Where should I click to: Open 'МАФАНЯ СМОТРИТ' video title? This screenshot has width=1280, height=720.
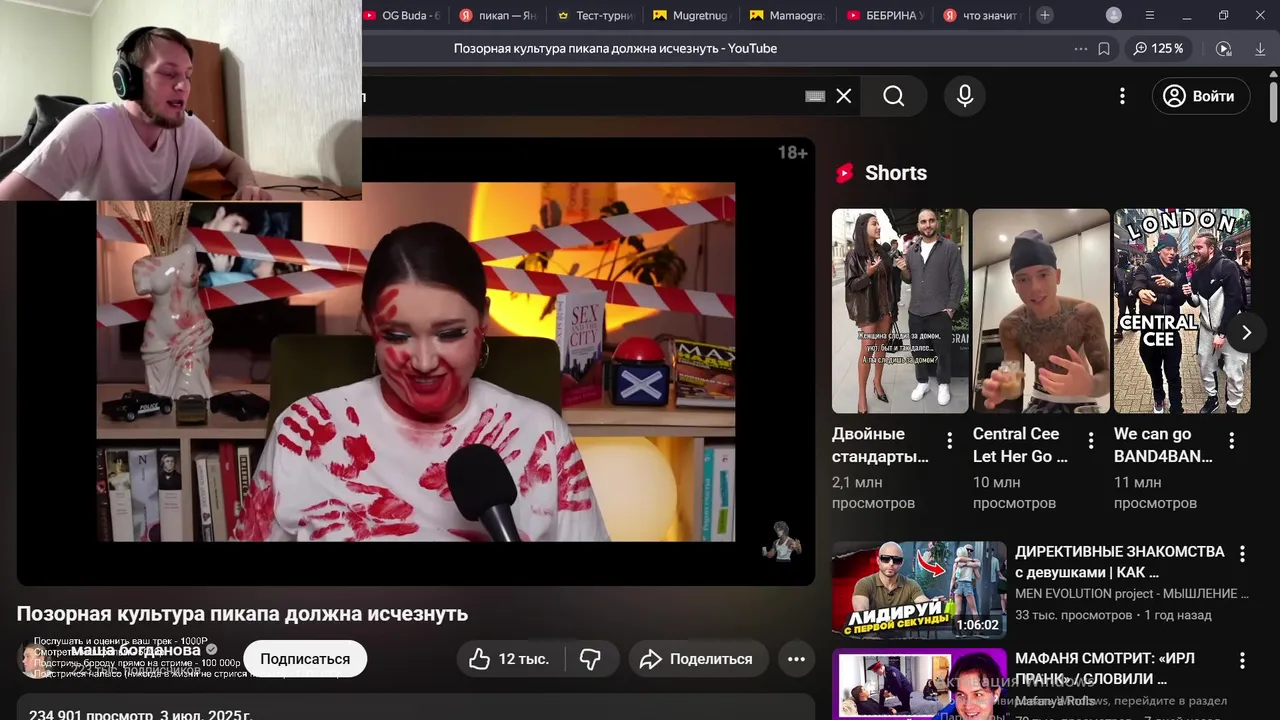(1105, 668)
